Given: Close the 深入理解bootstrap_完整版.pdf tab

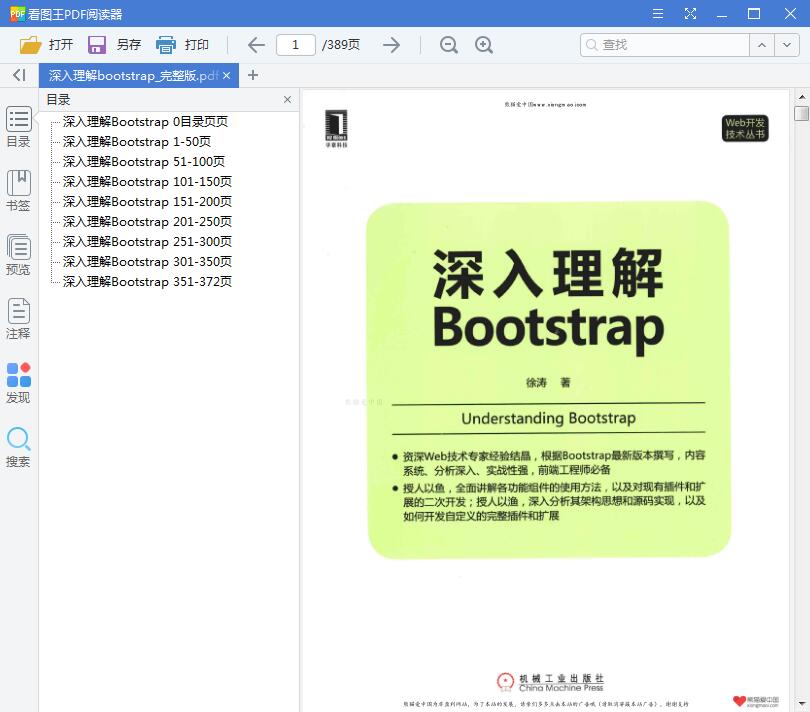Looking at the screenshot, I should click(226, 75).
